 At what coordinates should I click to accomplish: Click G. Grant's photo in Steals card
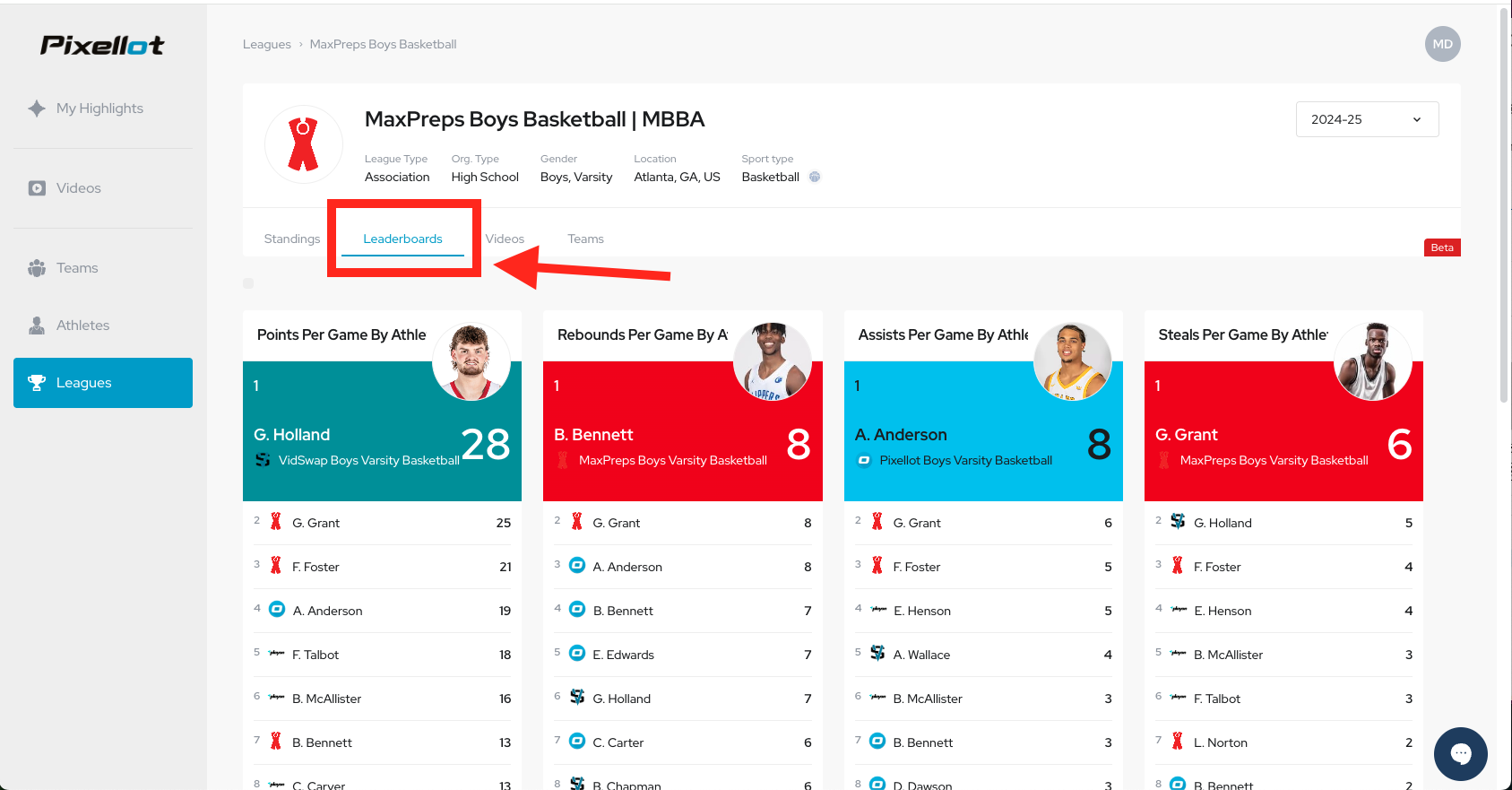click(x=1373, y=361)
